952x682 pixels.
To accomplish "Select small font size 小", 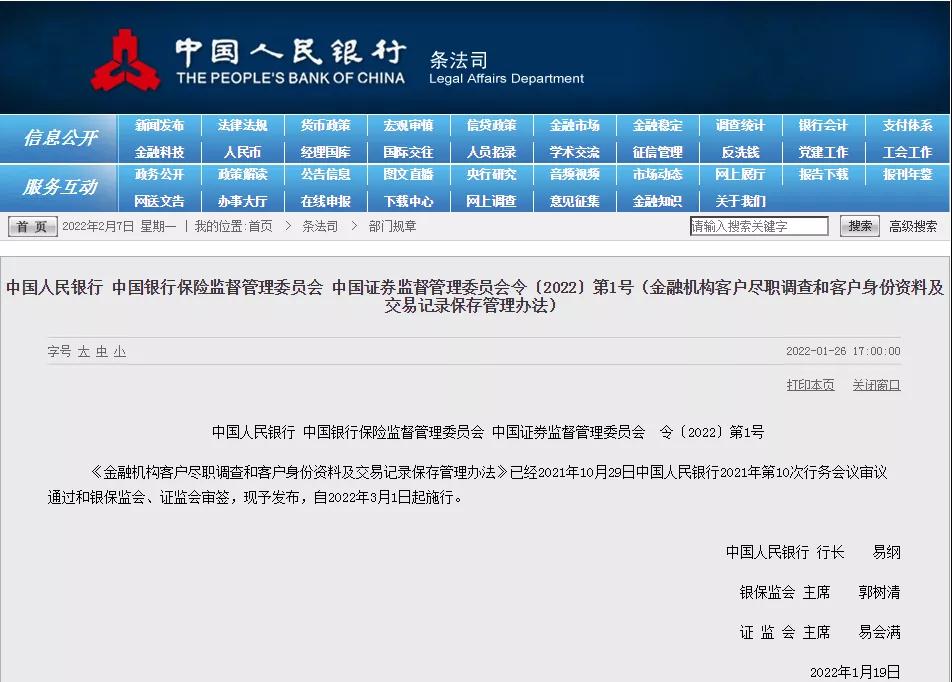I will [121, 352].
